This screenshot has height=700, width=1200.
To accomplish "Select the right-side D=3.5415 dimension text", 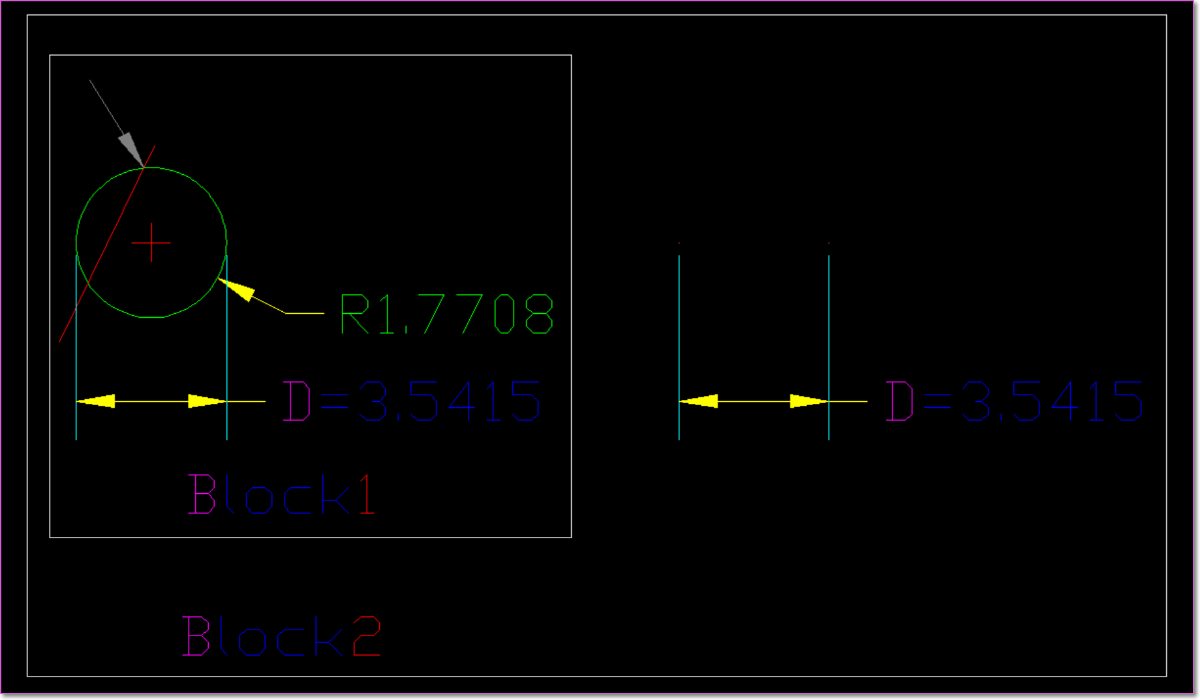I will point(1014,402).
